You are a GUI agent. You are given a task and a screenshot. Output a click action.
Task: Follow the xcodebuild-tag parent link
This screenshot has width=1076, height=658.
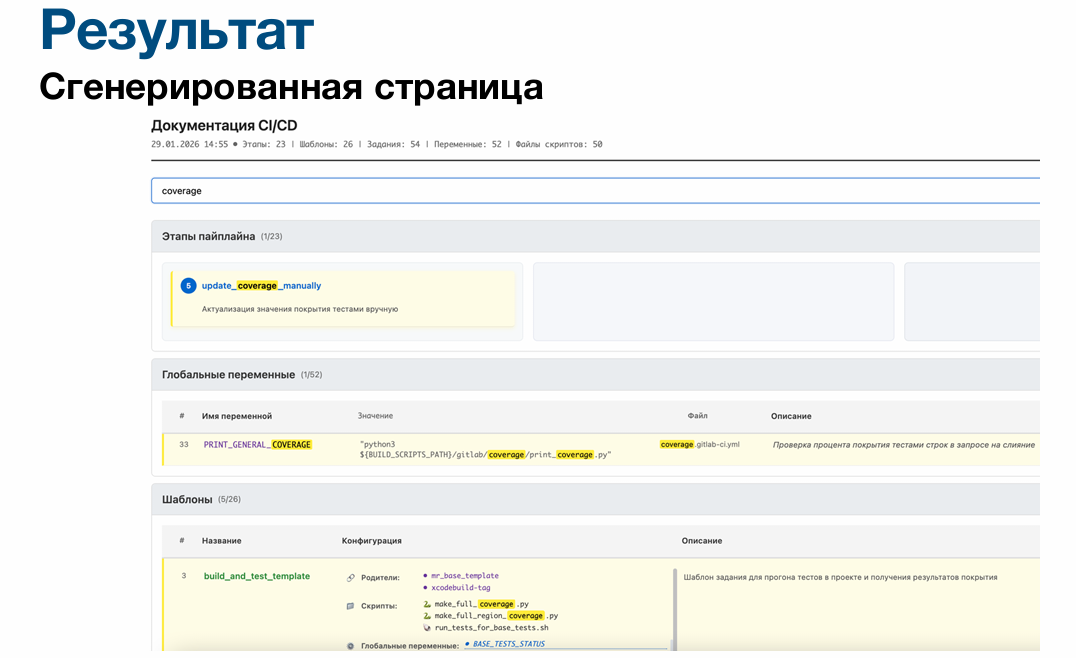tap(460, 587)
